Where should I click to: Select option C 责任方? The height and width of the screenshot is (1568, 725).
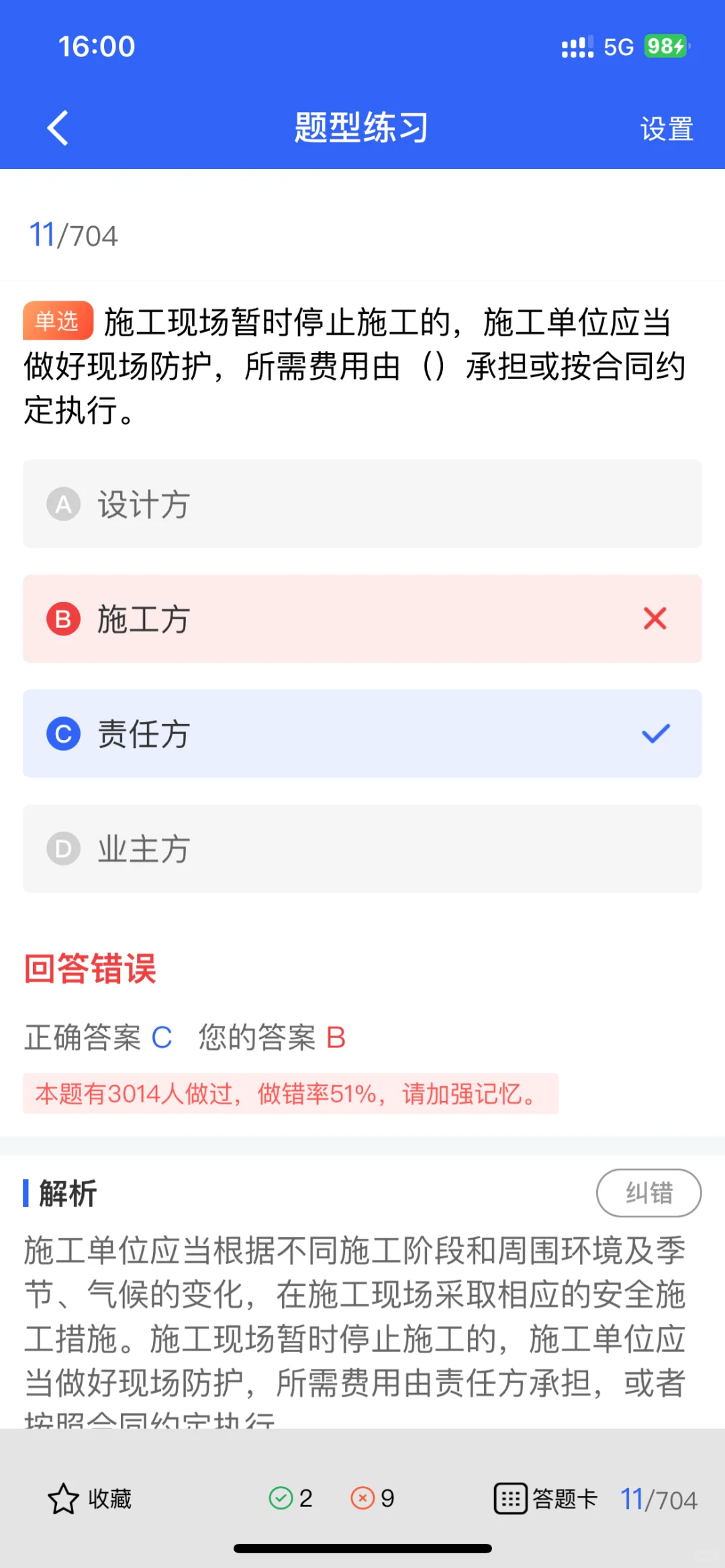pyautogui.click(x=362, y=733)
